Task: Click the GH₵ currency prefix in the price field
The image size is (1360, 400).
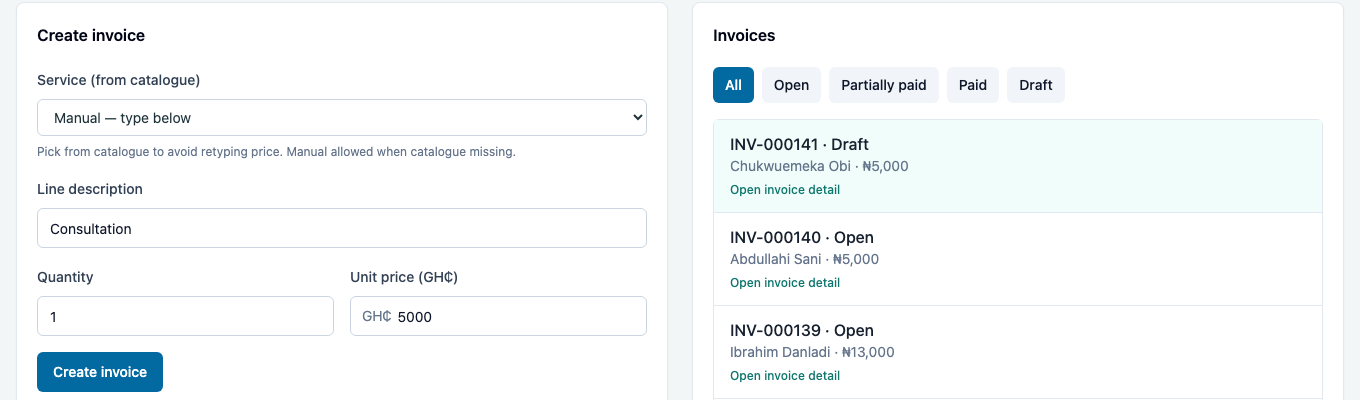Action: point(376,316)
